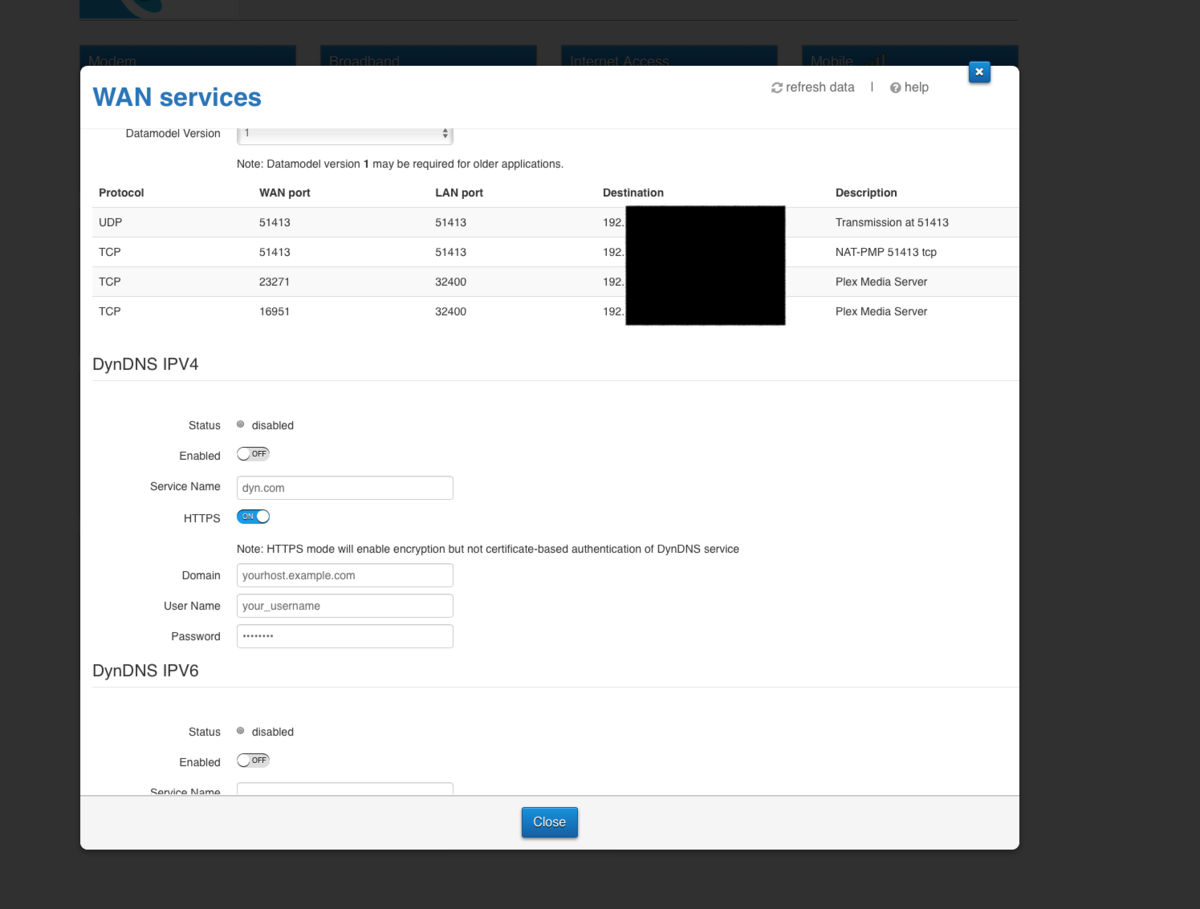Turn off the HTTPS switch
Viewport: 1200px width, 909px height.
tap(253, 517)
